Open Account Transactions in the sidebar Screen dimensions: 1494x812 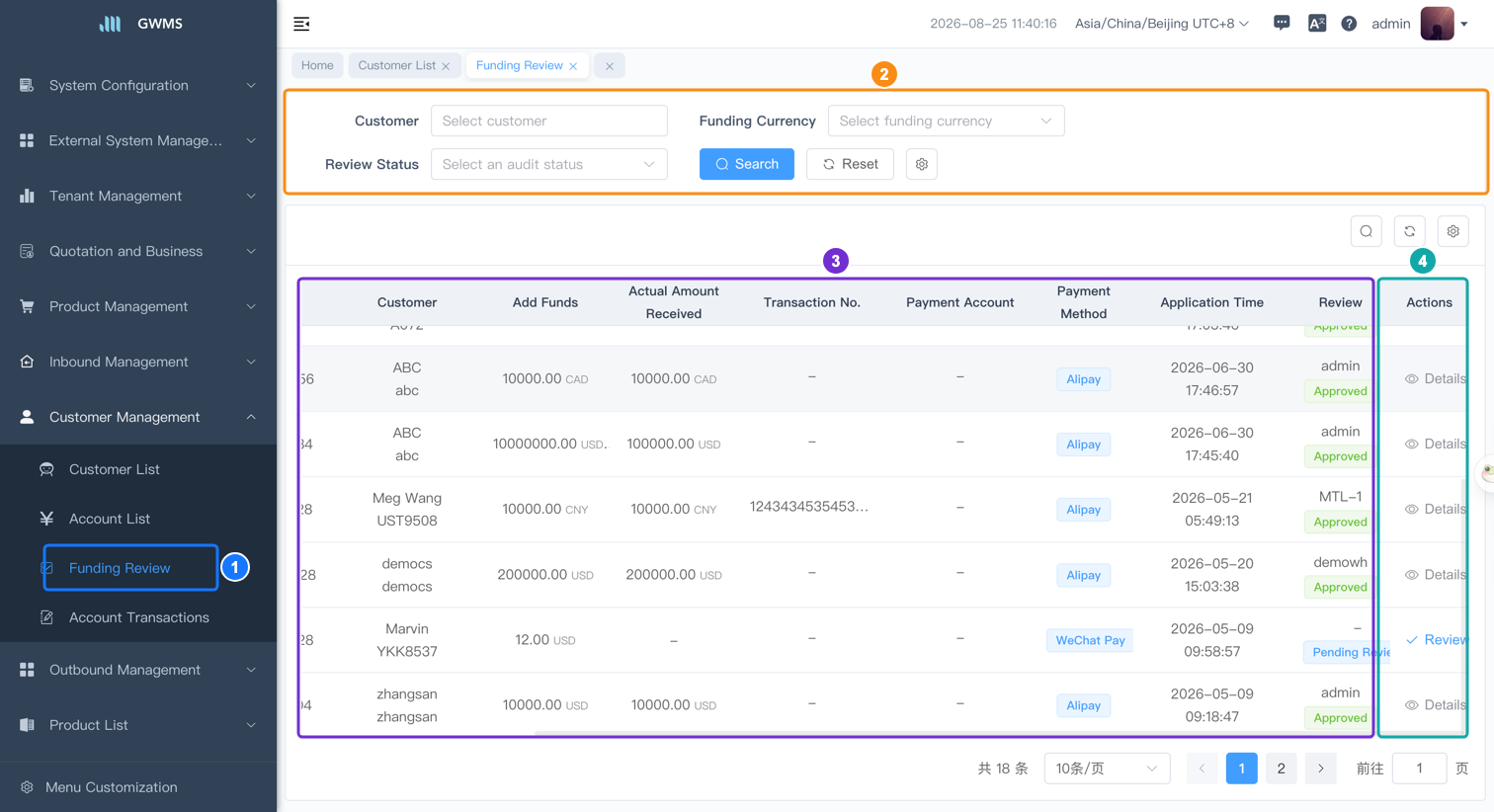[138, 617]
